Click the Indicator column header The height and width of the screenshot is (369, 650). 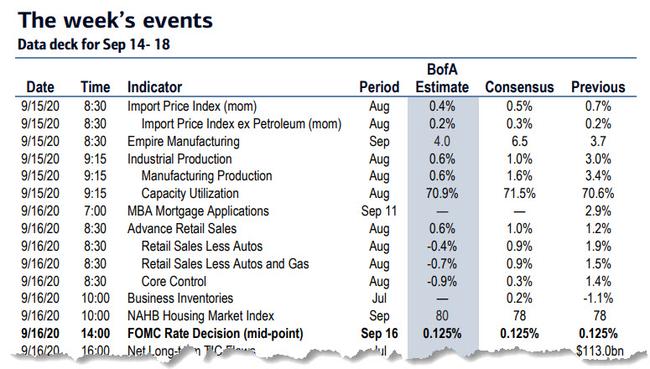click(155, 87)
